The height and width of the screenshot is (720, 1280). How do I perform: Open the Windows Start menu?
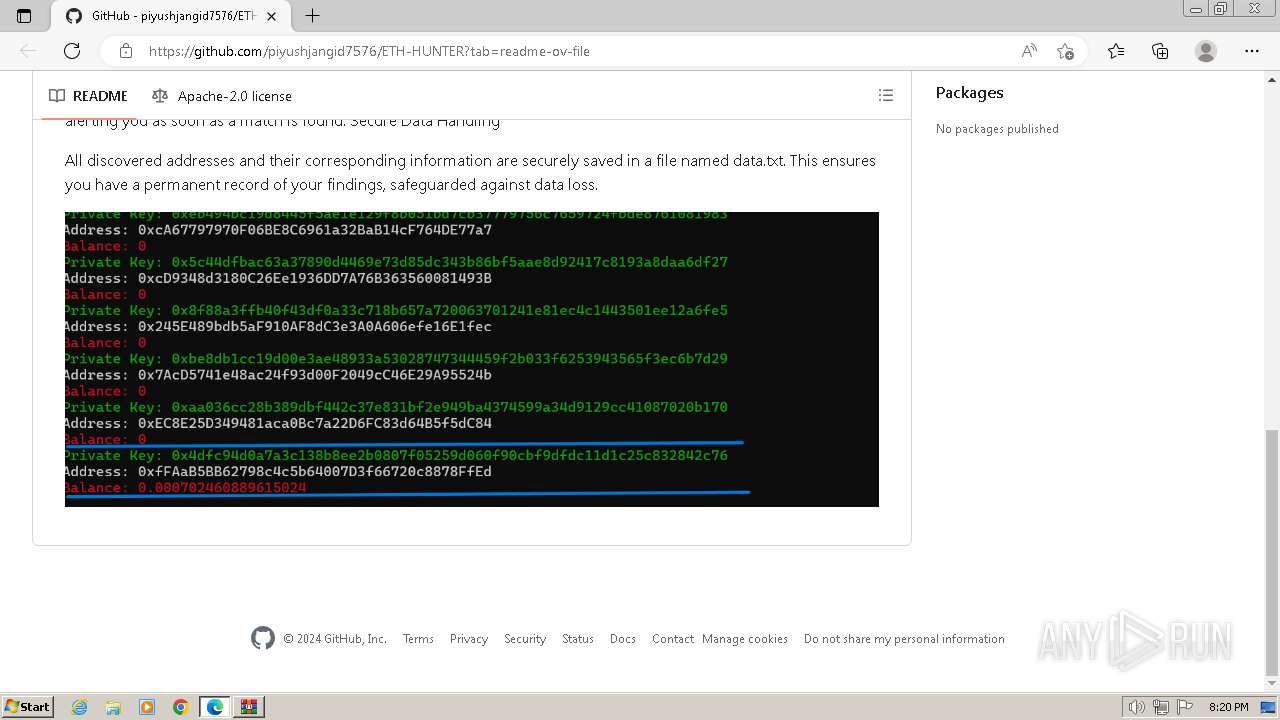[27, 707]
